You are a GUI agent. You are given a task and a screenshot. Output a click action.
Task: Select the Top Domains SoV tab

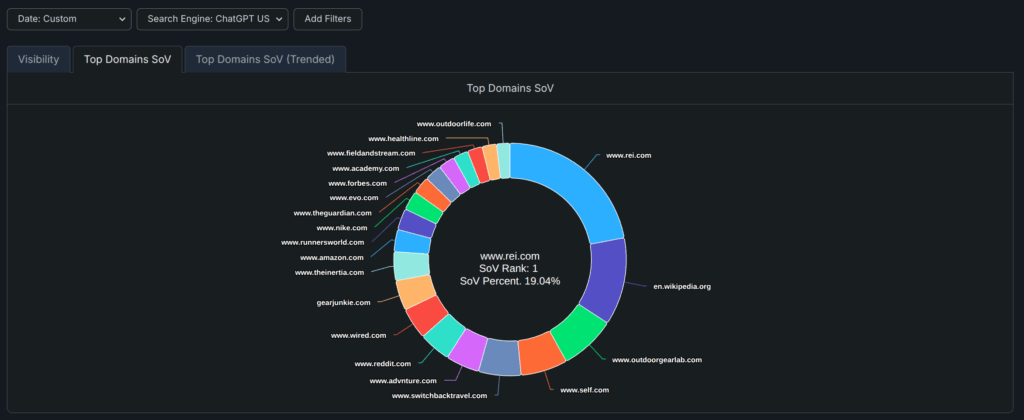click(x=127, y=59)
